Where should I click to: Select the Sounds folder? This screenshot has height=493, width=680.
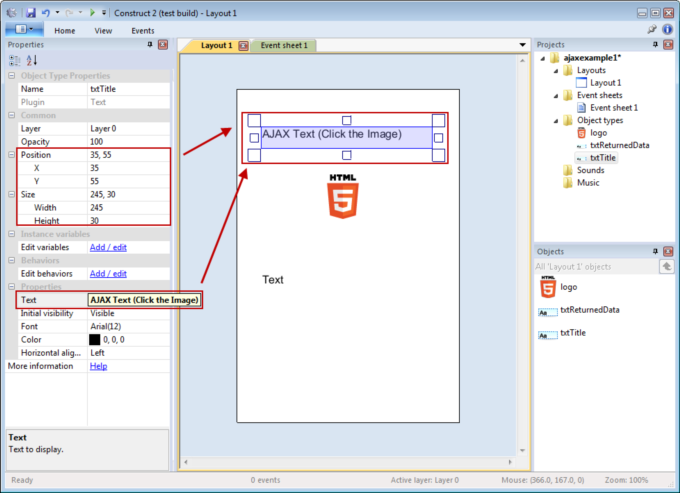[590, 170]
